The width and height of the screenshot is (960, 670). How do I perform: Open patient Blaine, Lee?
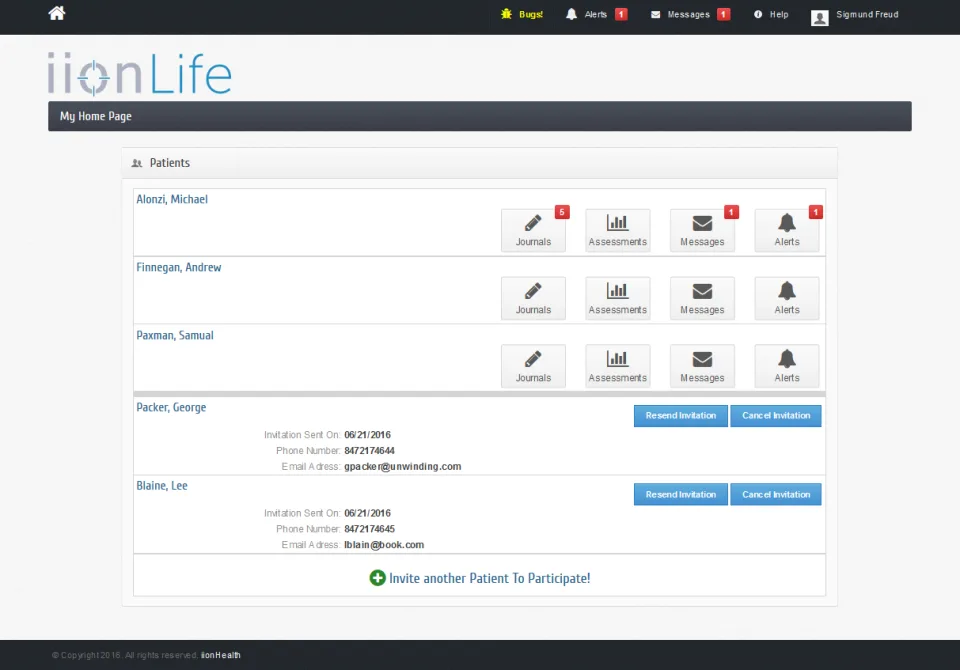(x=162, y=486)
